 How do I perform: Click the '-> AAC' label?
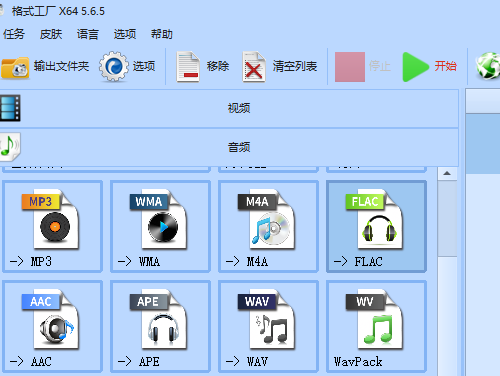[x=31, y=361]
